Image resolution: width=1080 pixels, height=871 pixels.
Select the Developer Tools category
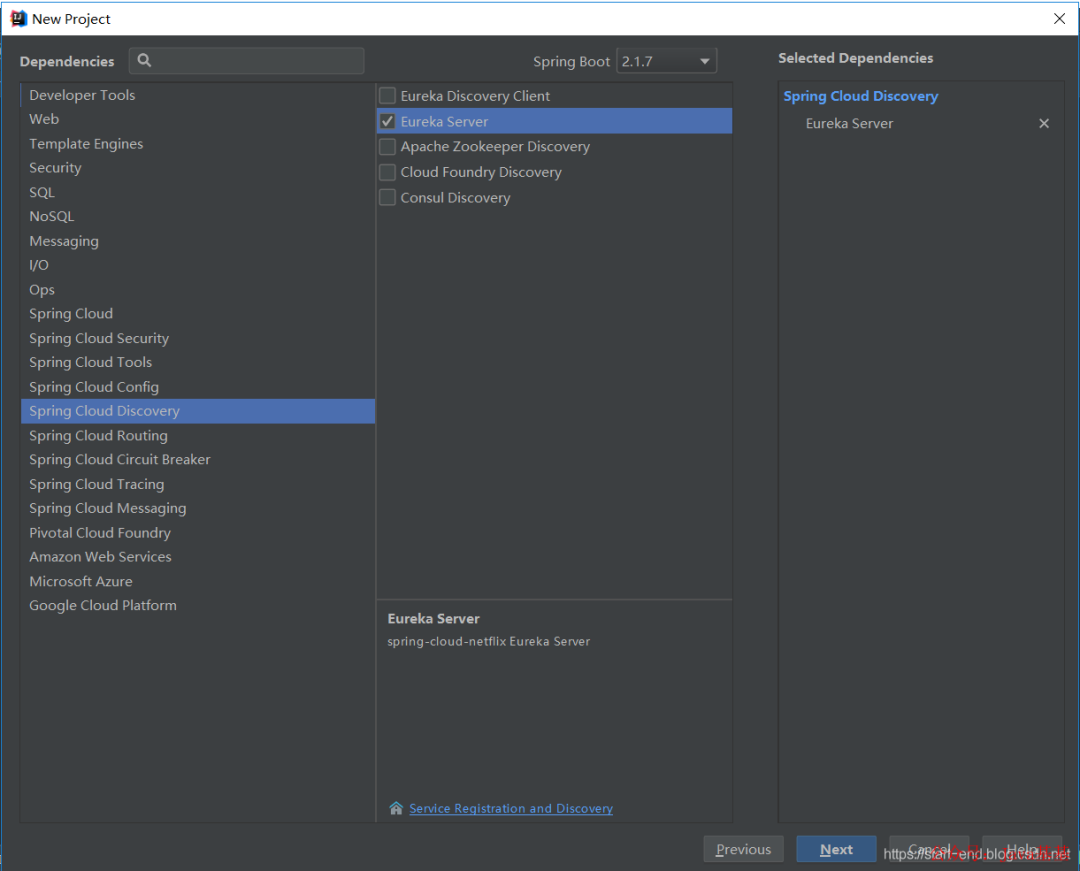tap(198, 95)
